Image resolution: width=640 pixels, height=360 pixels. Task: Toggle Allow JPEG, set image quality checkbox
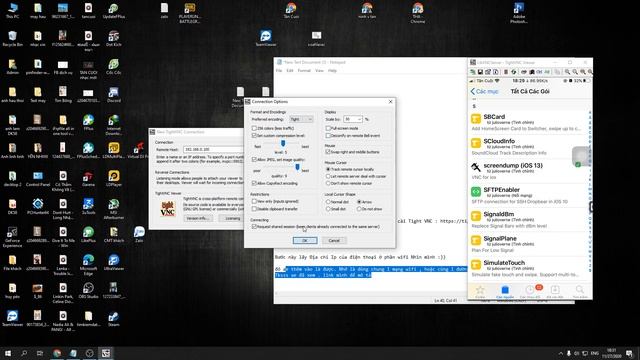pyautogui.click(x=254, y=160)
